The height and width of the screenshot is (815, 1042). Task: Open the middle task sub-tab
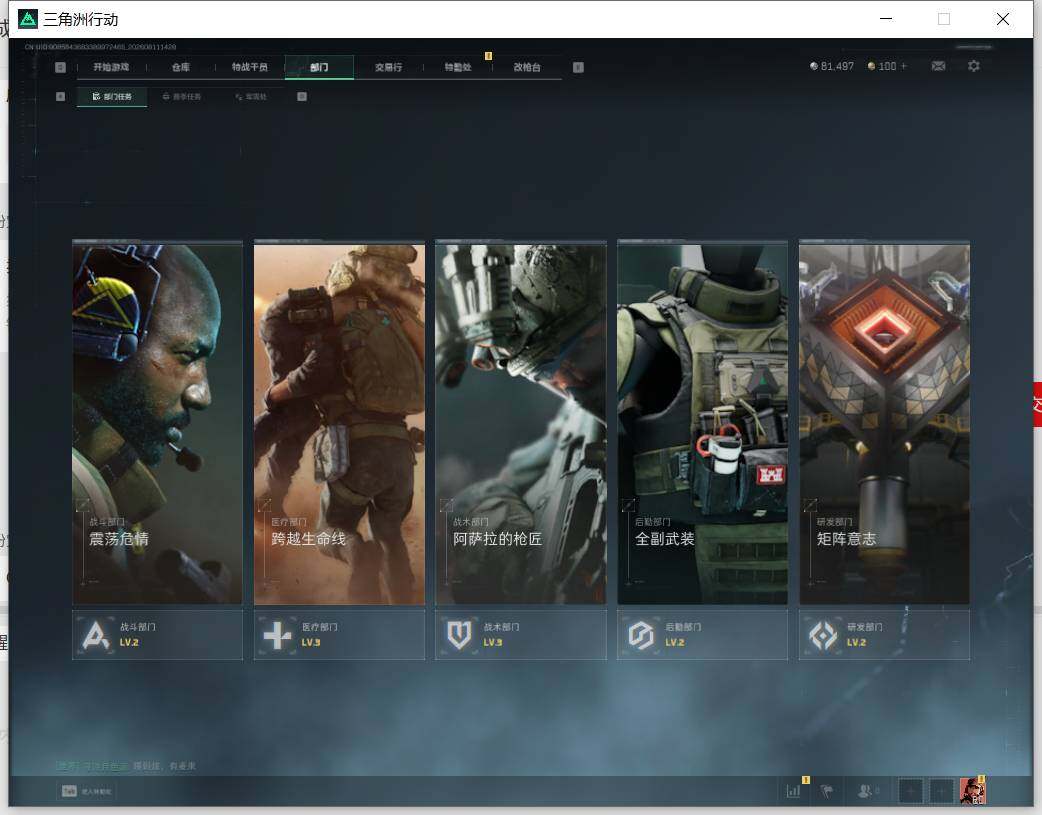pyautogui.click(x=181, y=96)
